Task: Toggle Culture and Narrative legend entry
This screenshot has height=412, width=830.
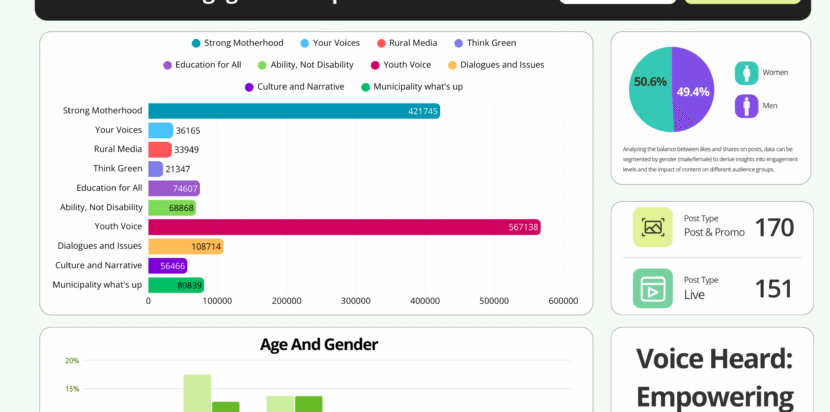Action: 294,87
